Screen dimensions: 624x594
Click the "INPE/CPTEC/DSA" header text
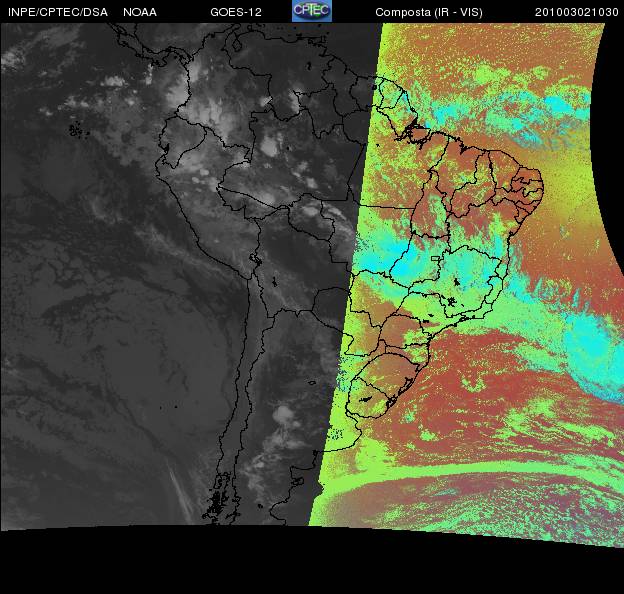click(x=58, y=12)
